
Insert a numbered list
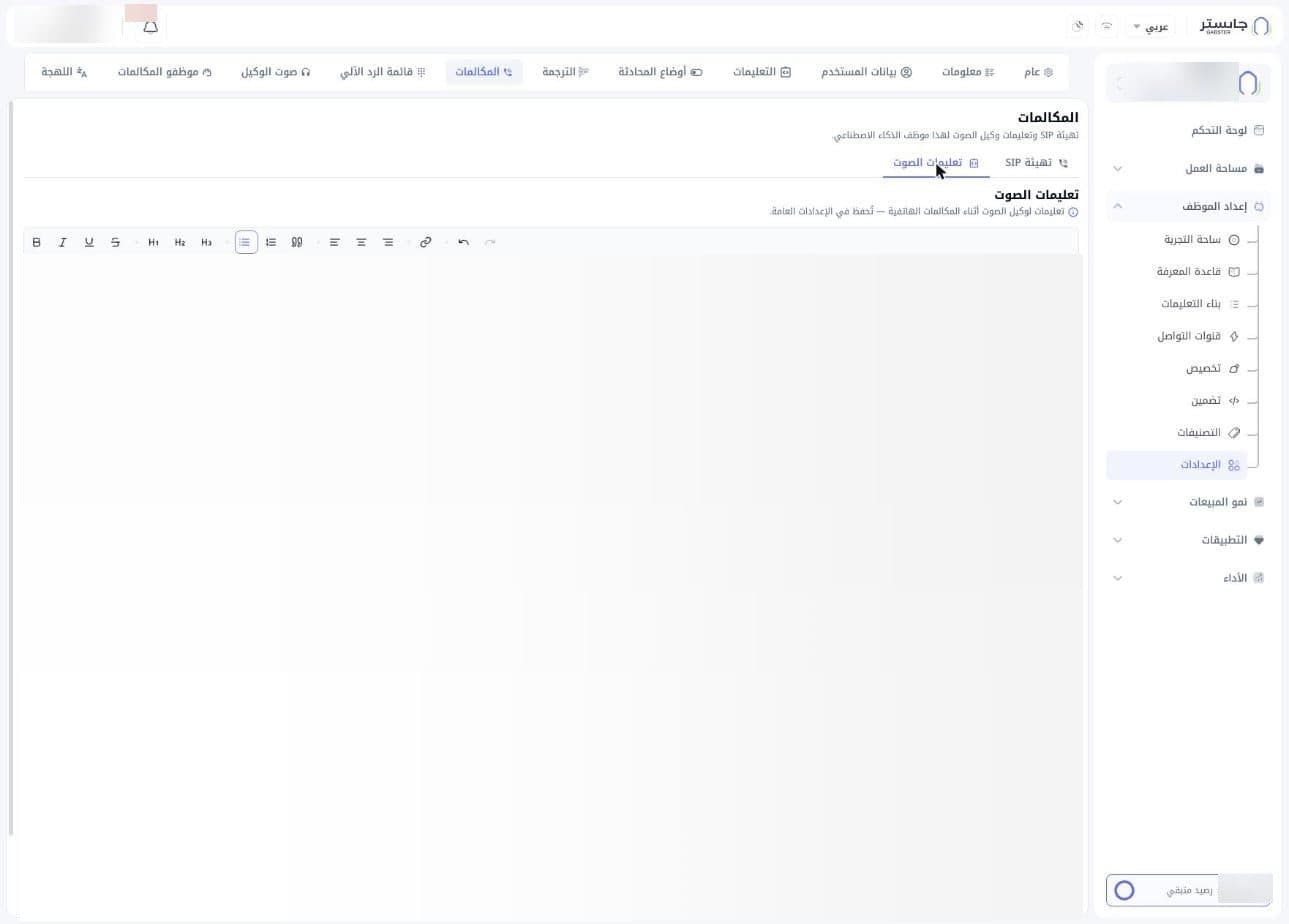click(x=271, y=242)
